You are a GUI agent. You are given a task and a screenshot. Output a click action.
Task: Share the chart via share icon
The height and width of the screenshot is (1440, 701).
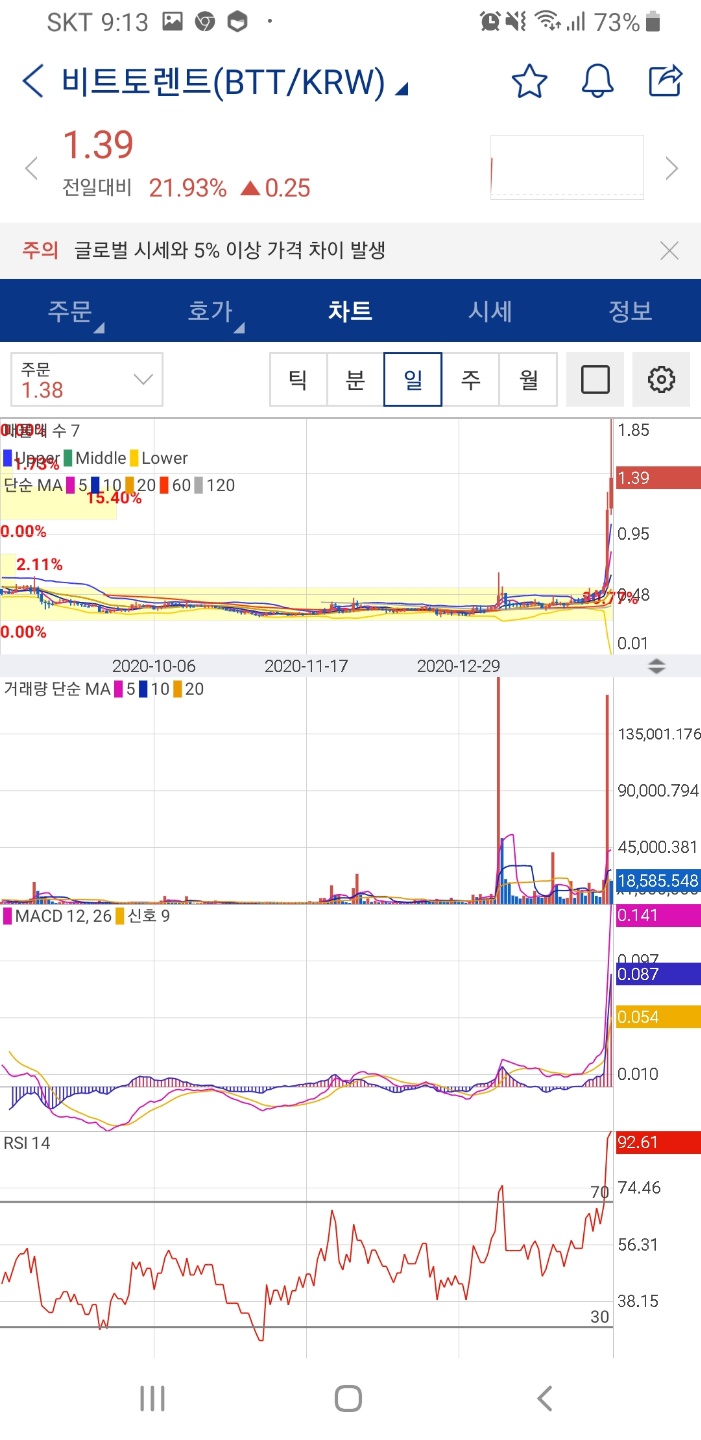tap(665, 81)
